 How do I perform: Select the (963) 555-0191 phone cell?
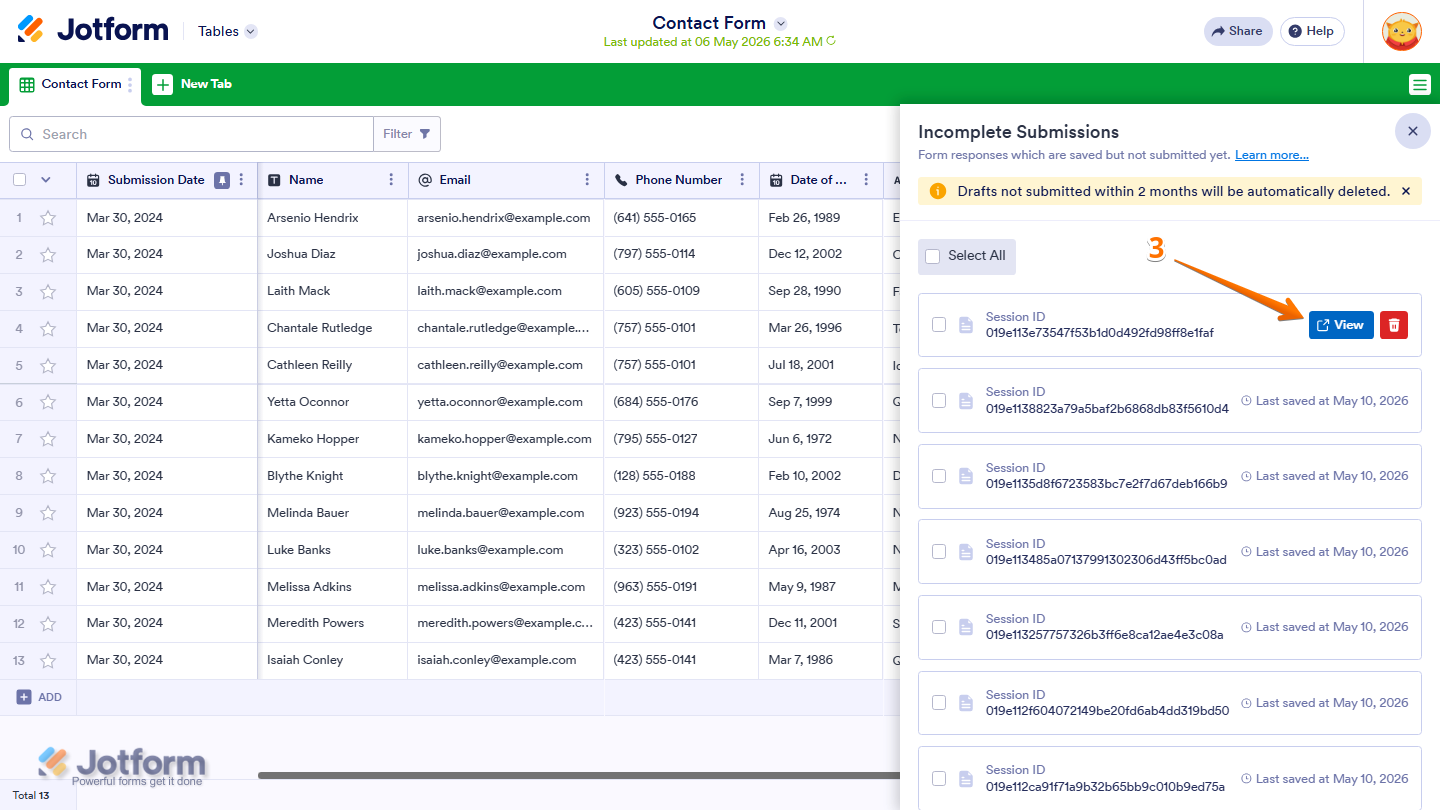[x=681, y=588]
